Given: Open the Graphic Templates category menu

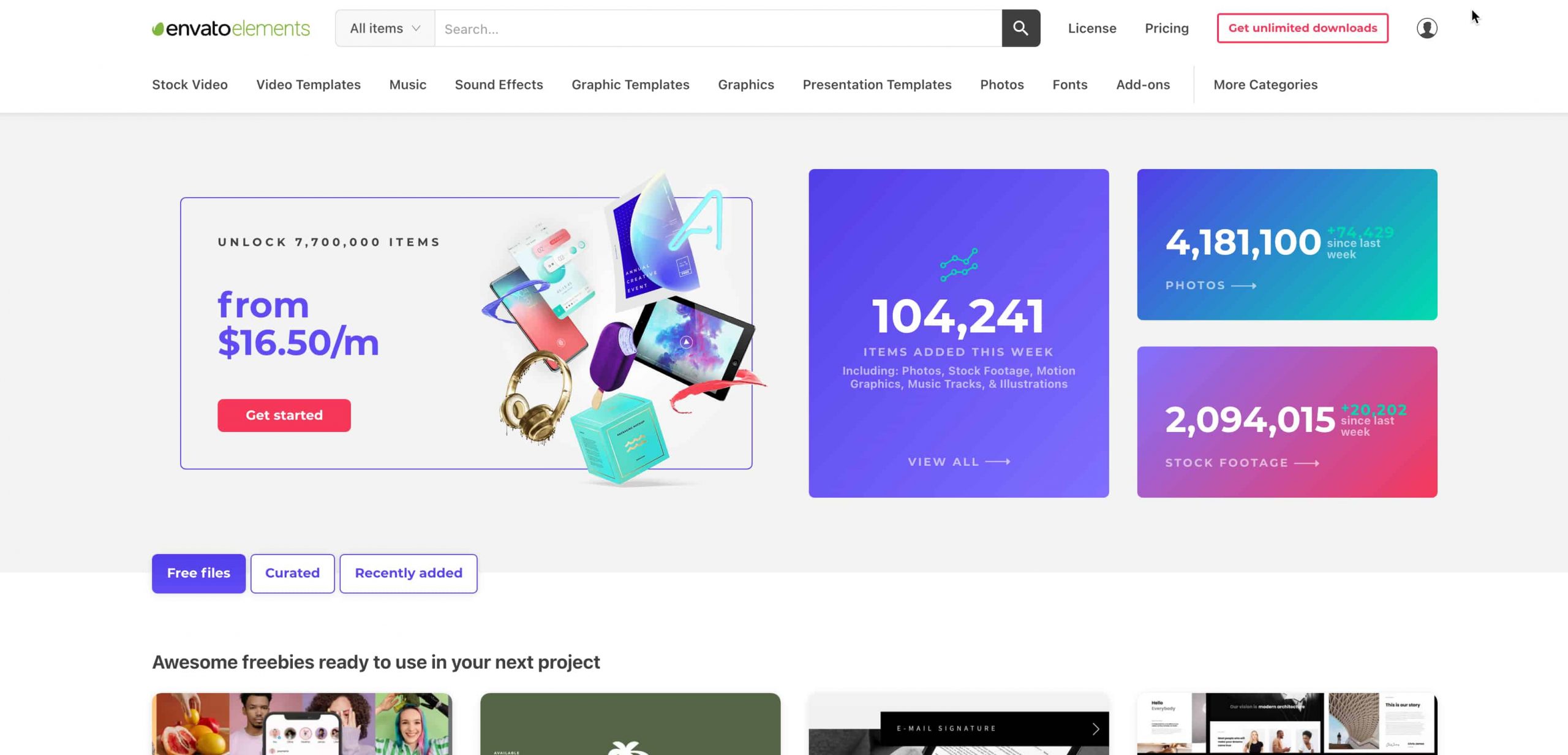Looking at the screenshot, I should pos(630,85).
